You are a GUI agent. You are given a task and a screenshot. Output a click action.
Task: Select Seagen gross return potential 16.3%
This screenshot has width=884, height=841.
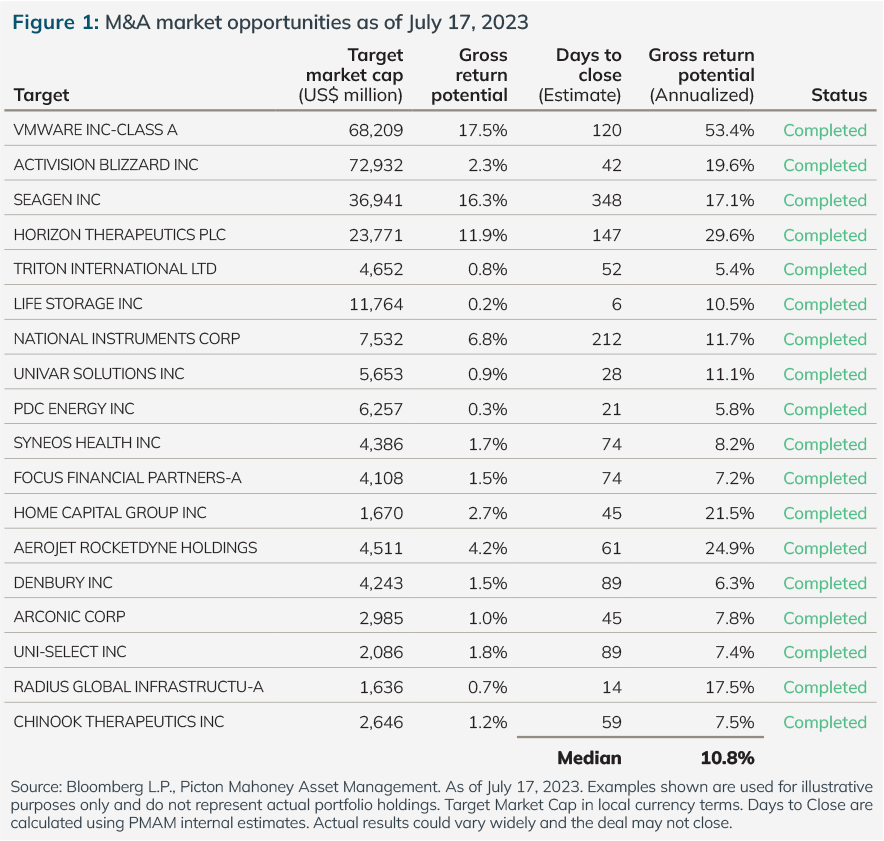coord(483,200)
